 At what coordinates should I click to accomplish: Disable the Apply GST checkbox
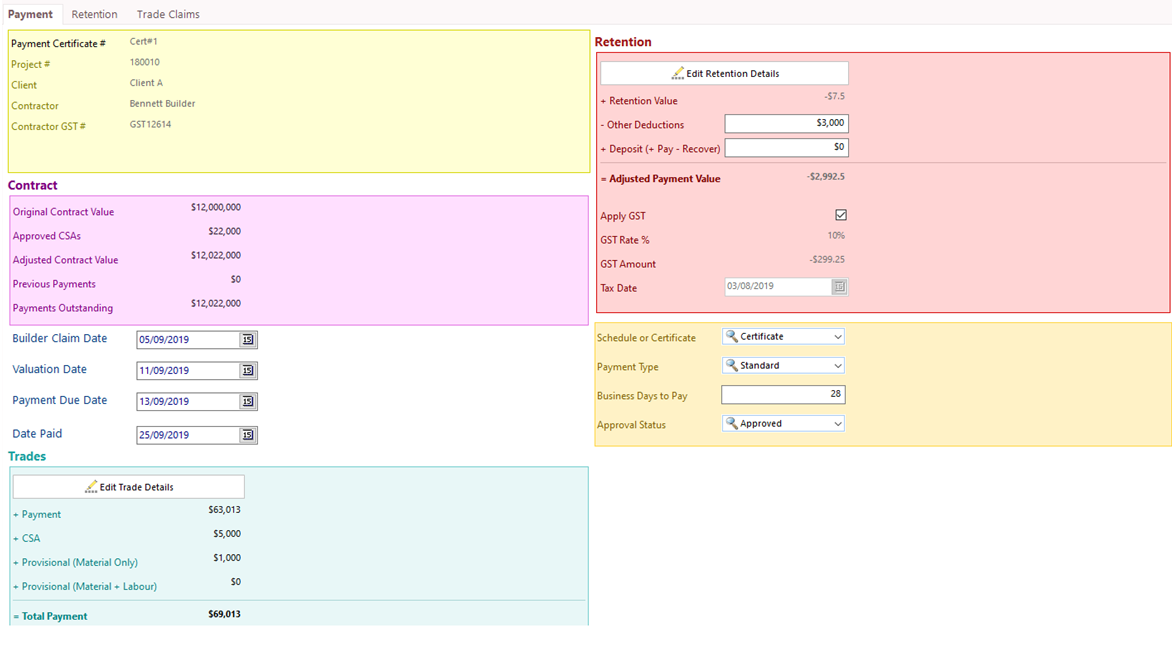point(840,214)
